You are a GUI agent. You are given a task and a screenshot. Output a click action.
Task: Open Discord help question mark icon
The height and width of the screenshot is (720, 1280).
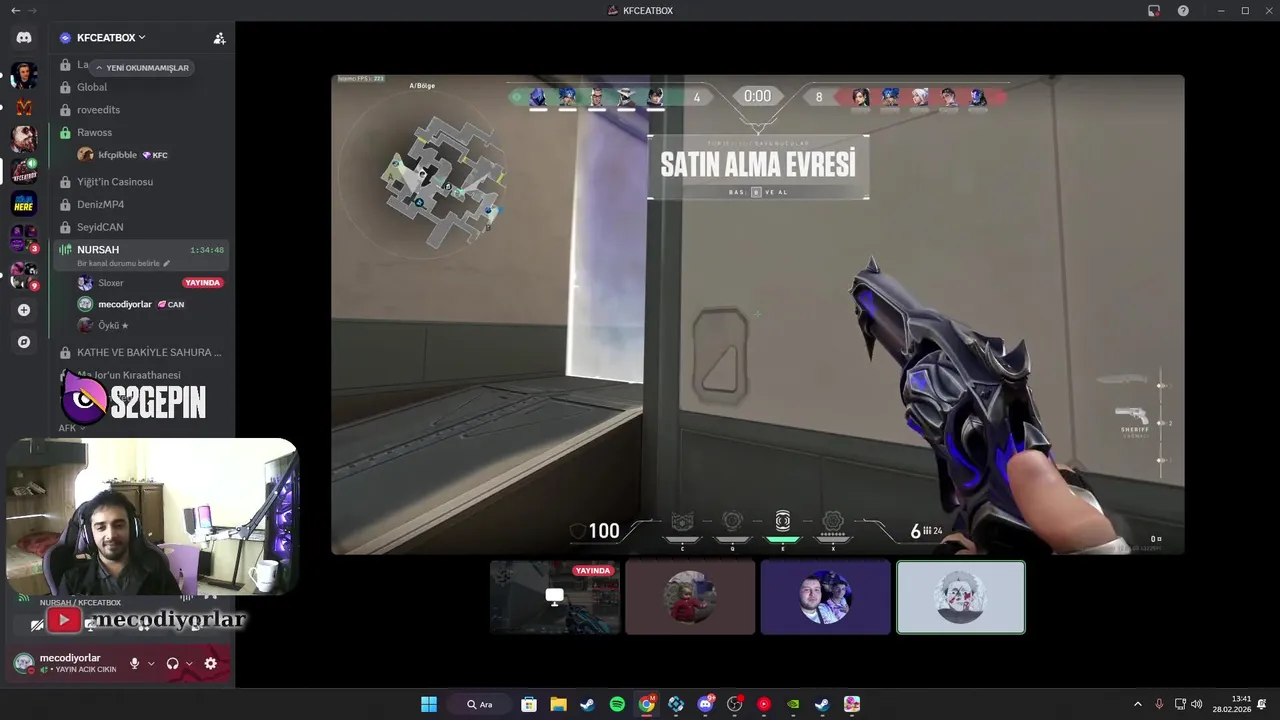(x=1184, y=11)
